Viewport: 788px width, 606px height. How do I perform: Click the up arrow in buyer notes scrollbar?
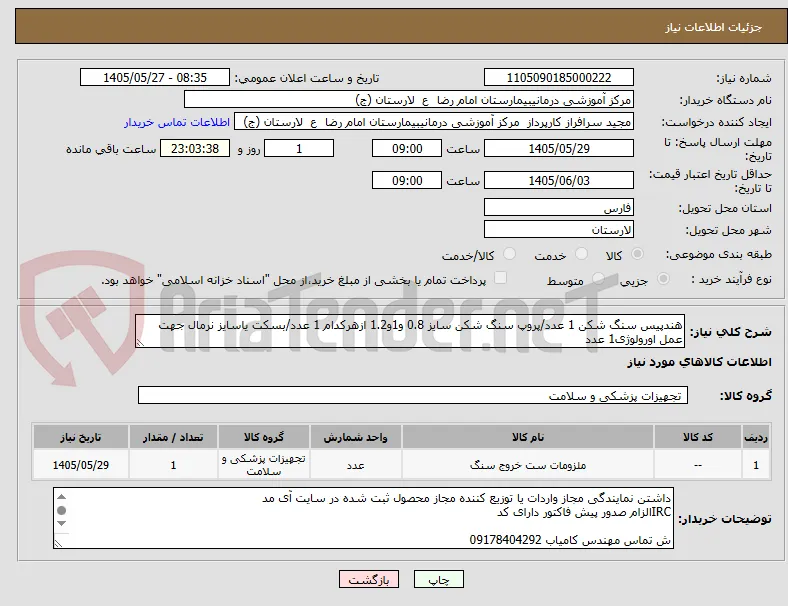tap(61, 497)
